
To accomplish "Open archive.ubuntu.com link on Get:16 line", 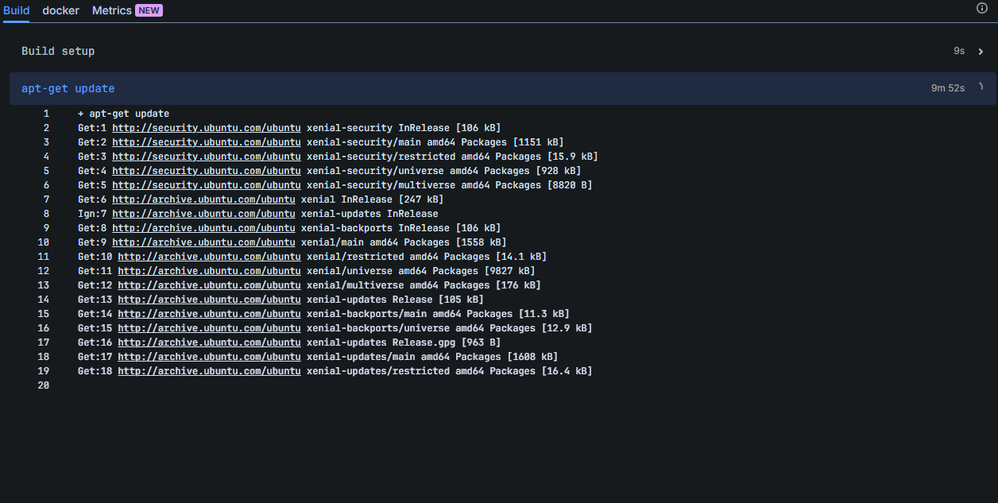I will 209,343.
